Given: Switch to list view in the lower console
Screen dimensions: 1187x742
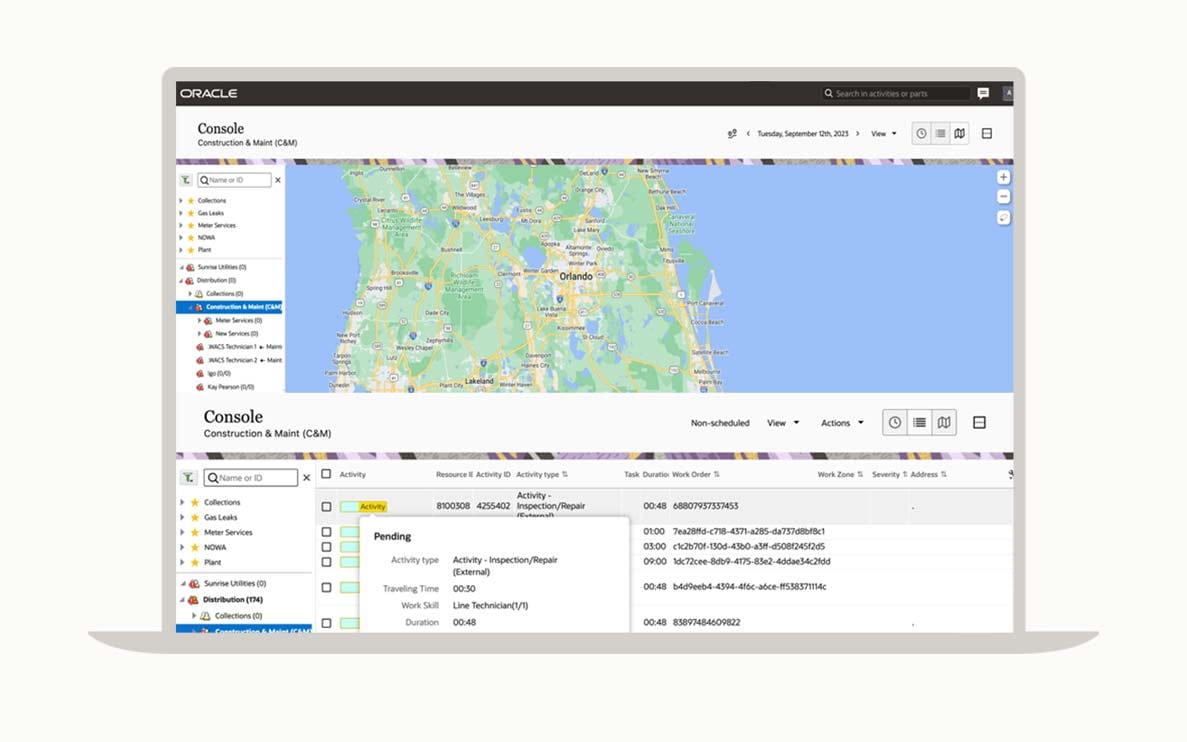Looking at the screenshot, I should click(x=919, y=423).
